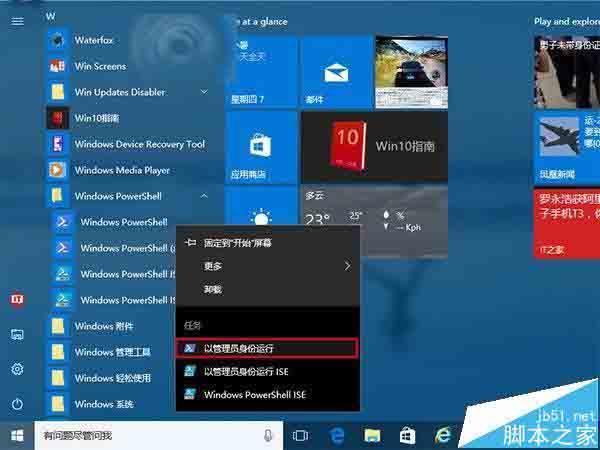Screen dimensions: 600x450
Task: Open the Win10指南 large tile
Action: [375, 147]
